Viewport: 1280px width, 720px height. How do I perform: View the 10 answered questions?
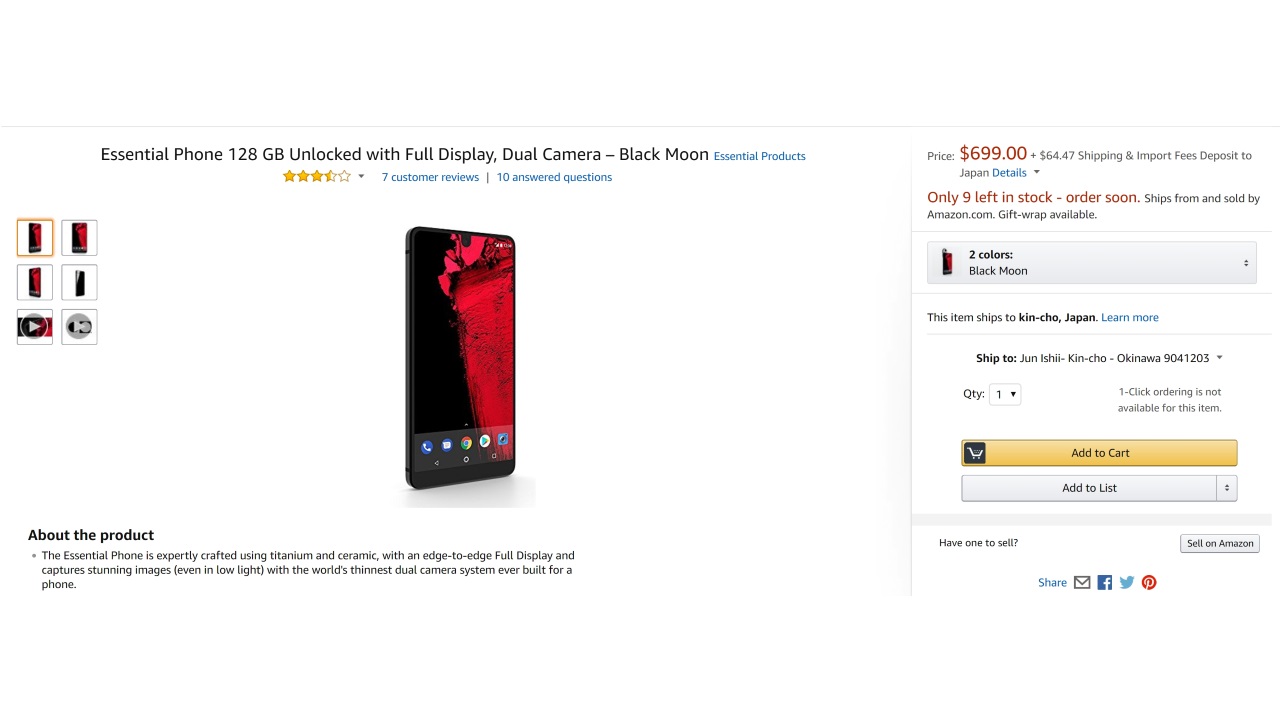coord(554,177)
